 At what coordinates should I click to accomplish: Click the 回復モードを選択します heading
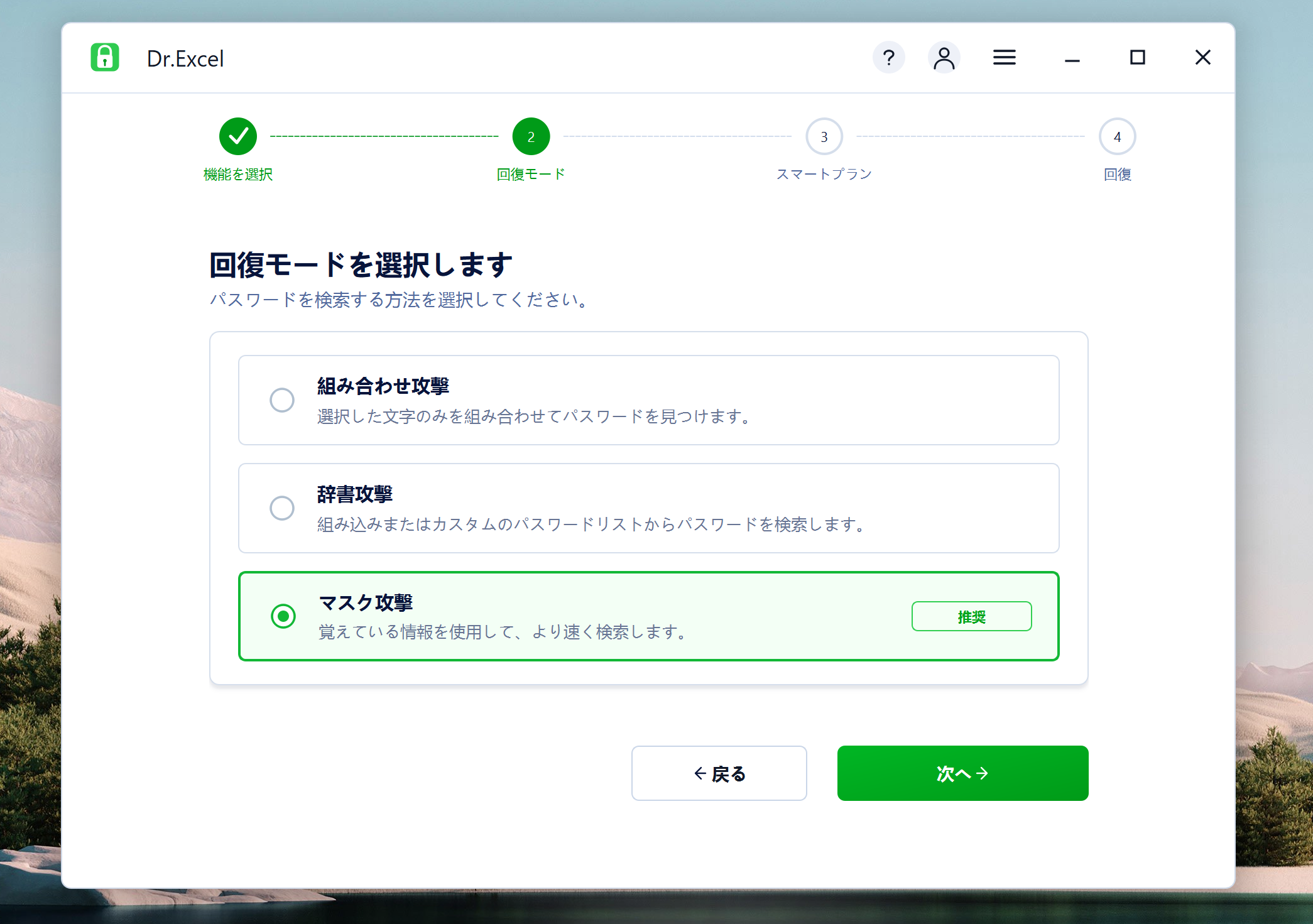tap(361, 264)
